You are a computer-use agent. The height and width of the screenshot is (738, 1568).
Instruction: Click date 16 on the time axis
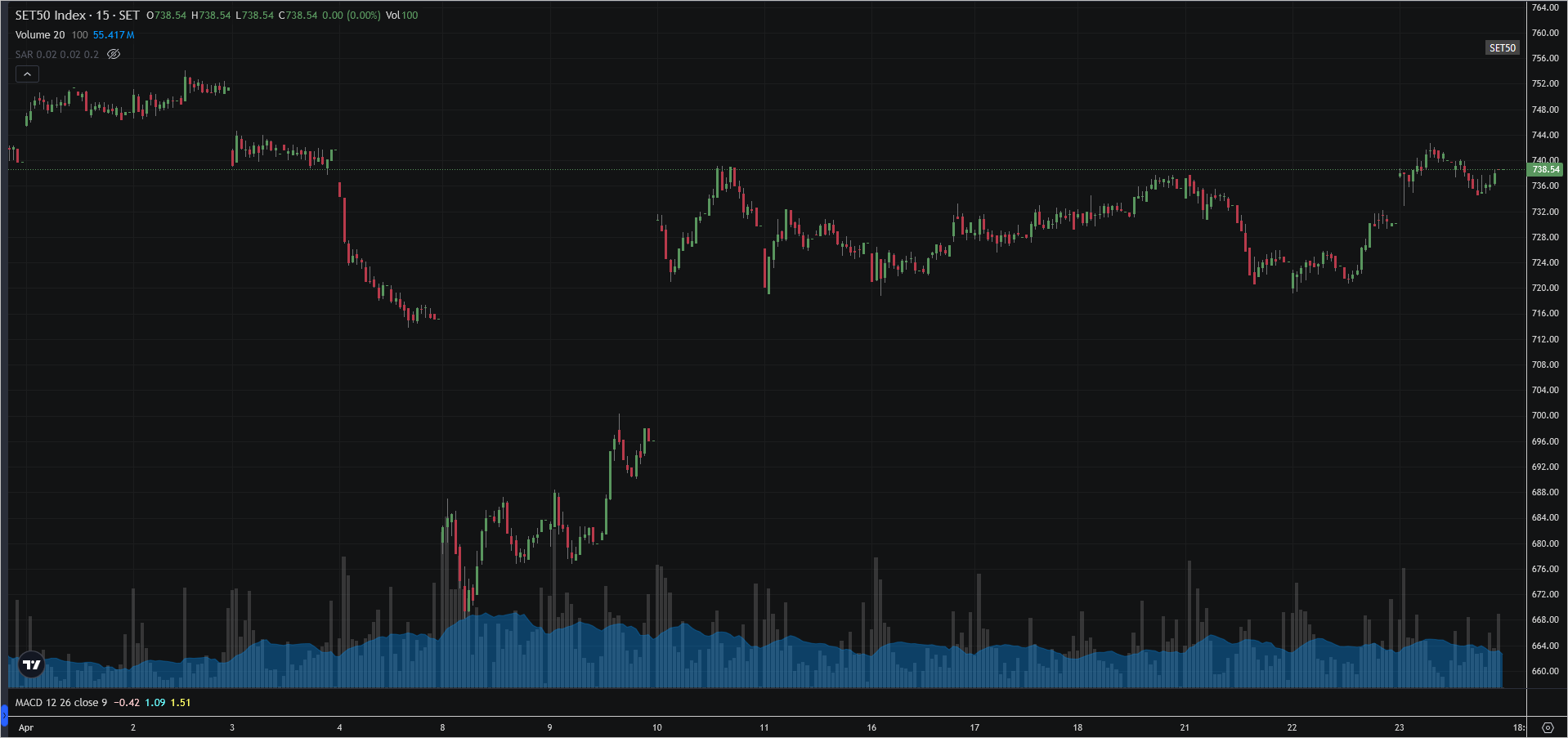(871, 727)
